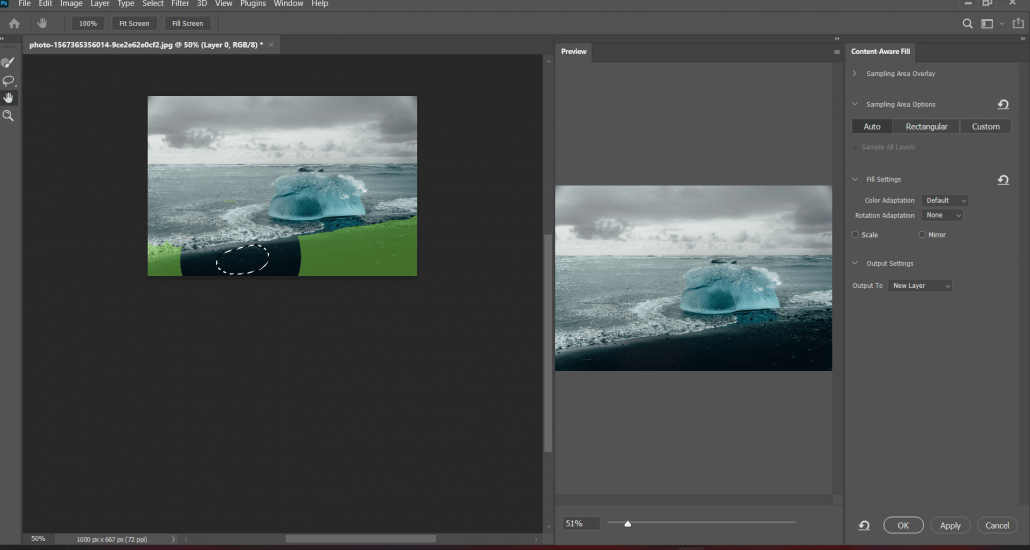Click the reset all settings icon beside OK
The height and width of the screenshot is (550, 1030).
pyautogui.click(x=864, y=525)
